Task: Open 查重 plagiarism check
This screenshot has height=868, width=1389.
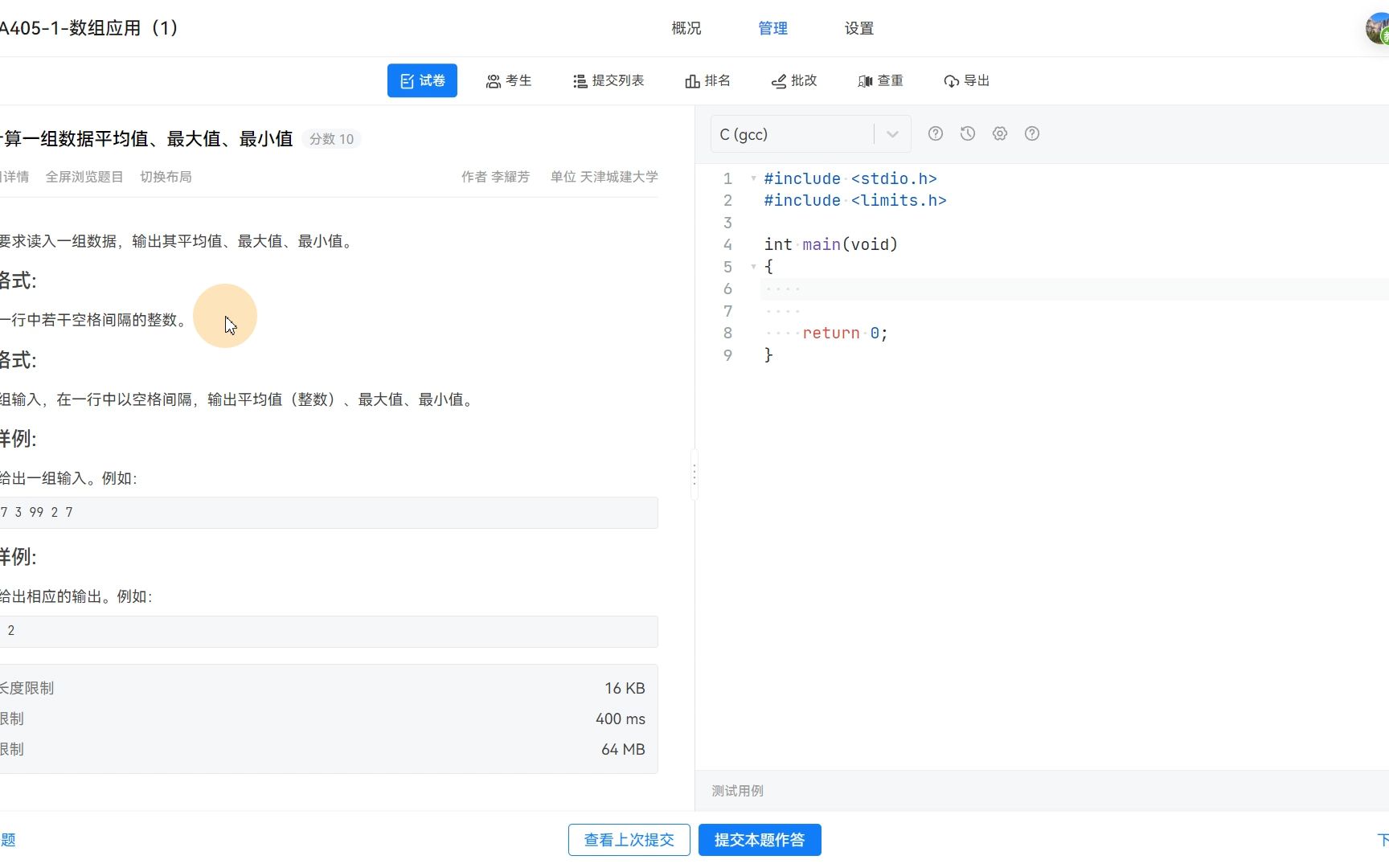Action: pos(880,80)
